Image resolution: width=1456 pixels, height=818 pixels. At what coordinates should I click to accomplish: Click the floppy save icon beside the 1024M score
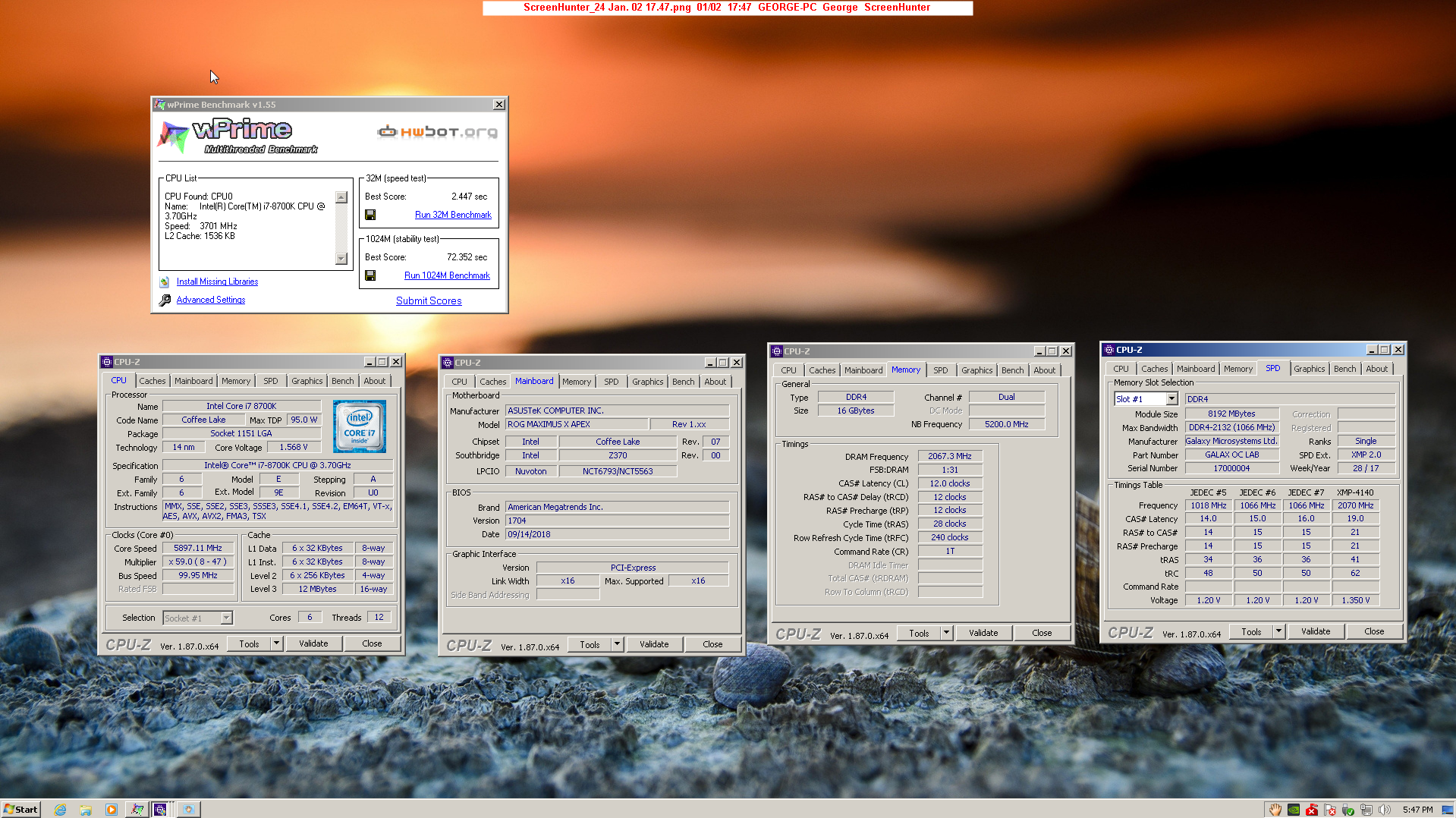(370, 275)
